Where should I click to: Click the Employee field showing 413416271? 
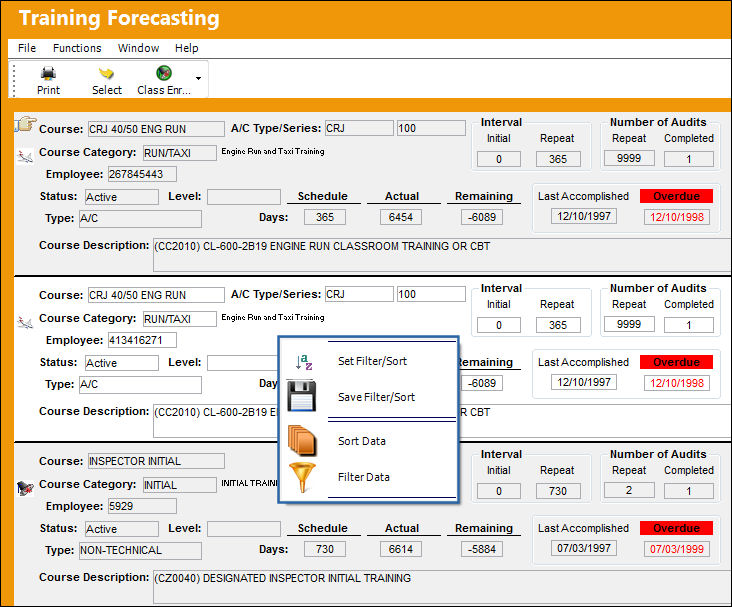142,340
